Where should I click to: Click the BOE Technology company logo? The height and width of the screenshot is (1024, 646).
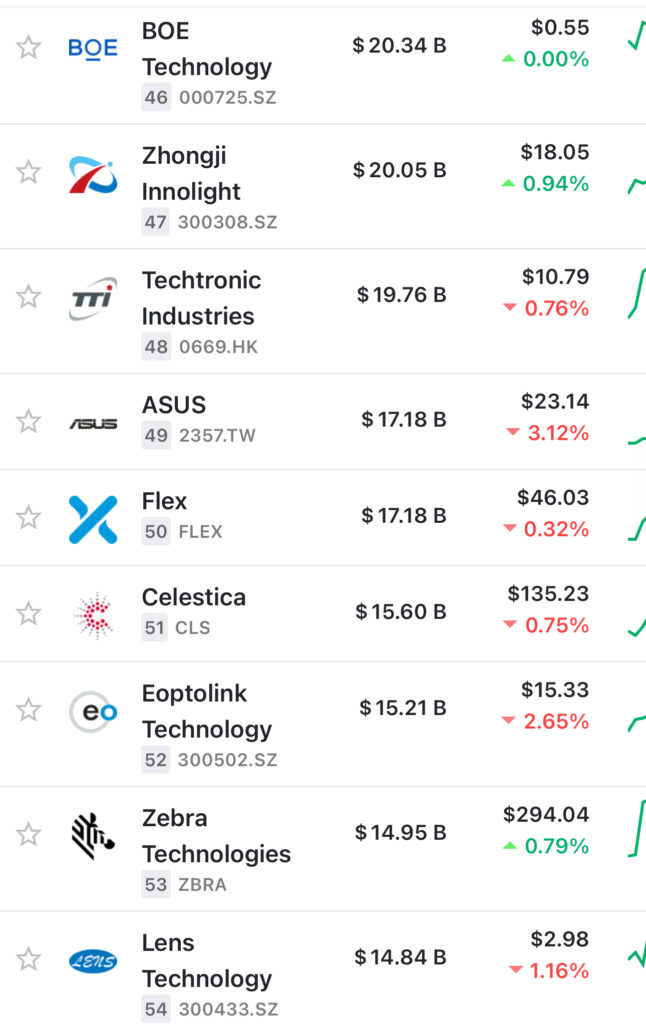tap(93, 47)
